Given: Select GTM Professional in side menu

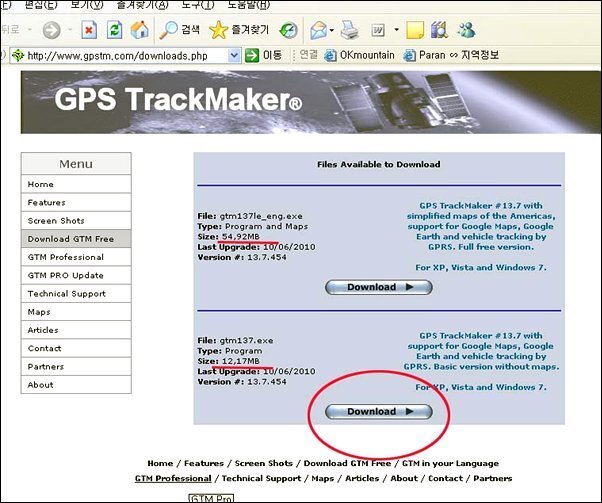Looking at the screenshot, I should pyautogui.click(x=76, y=257).
